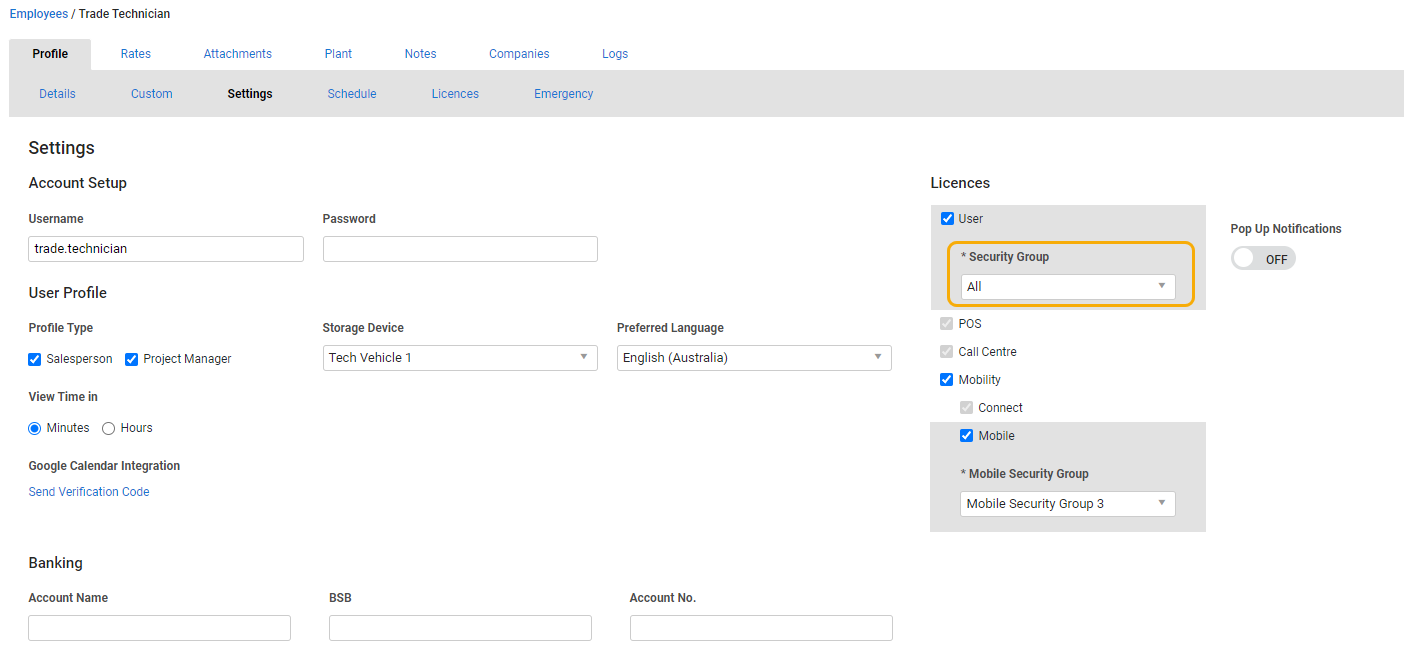Switch to the Attachments tab
The height and width of the screenshot is (671, 1404).
(x=237, y=54)
